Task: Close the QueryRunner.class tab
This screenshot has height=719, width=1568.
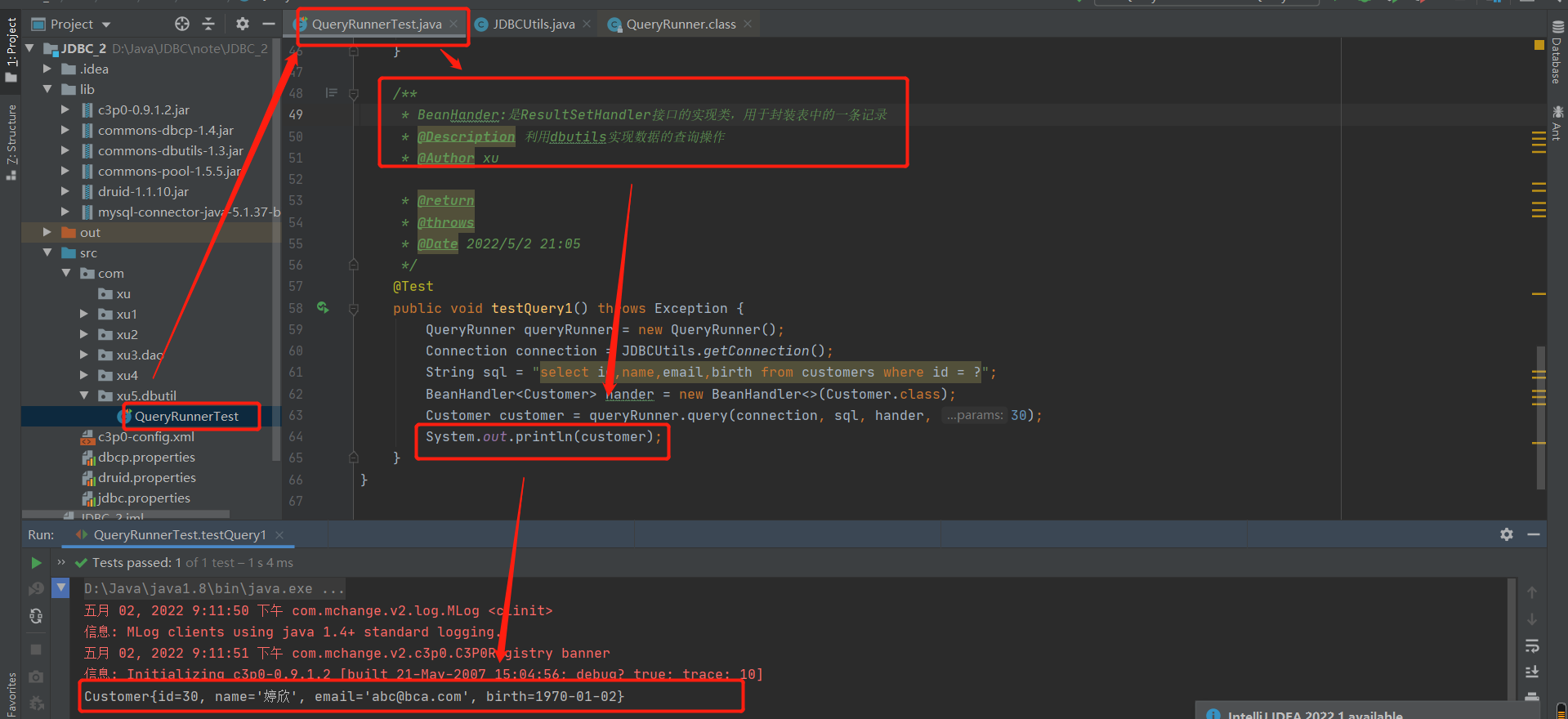Action: [x=747, y=24]
